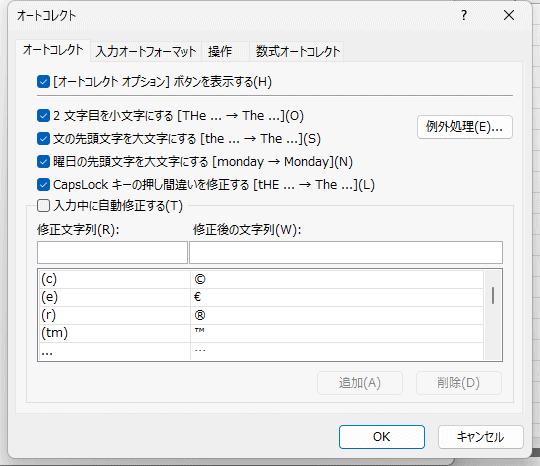
Task: Click the 修正文字列 input field
Action: pos(112,252)
